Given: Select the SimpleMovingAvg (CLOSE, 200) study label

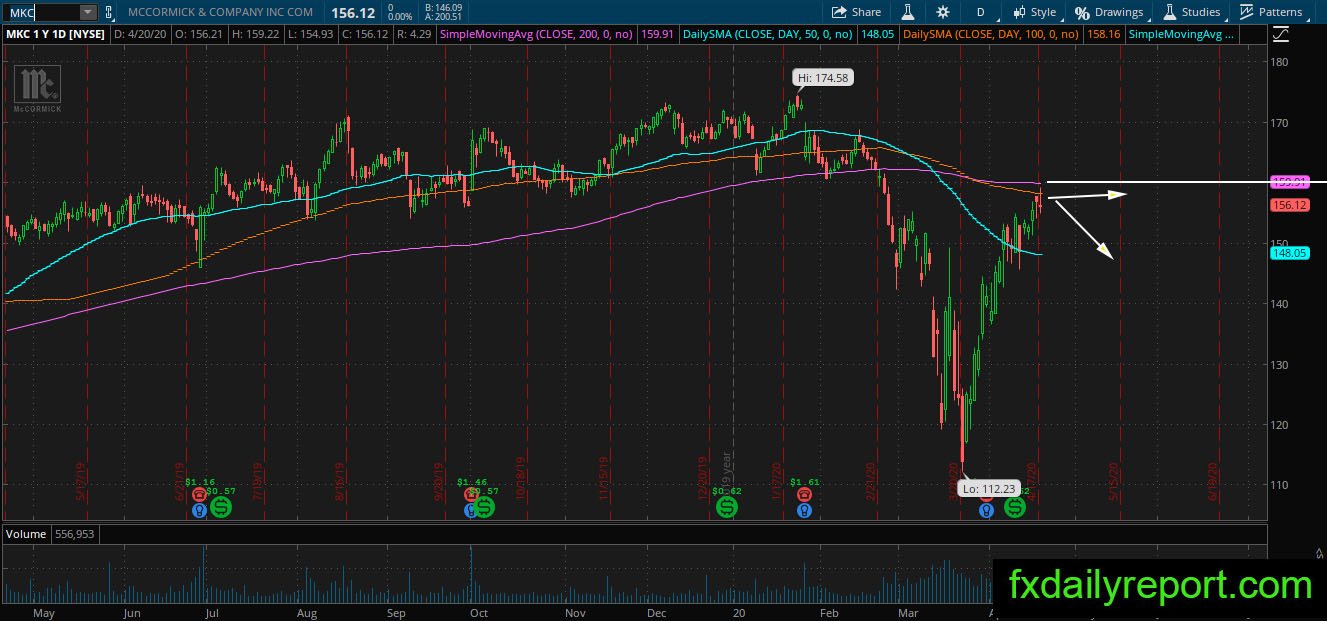Looking at the screenshot, I should coord(536,34).
